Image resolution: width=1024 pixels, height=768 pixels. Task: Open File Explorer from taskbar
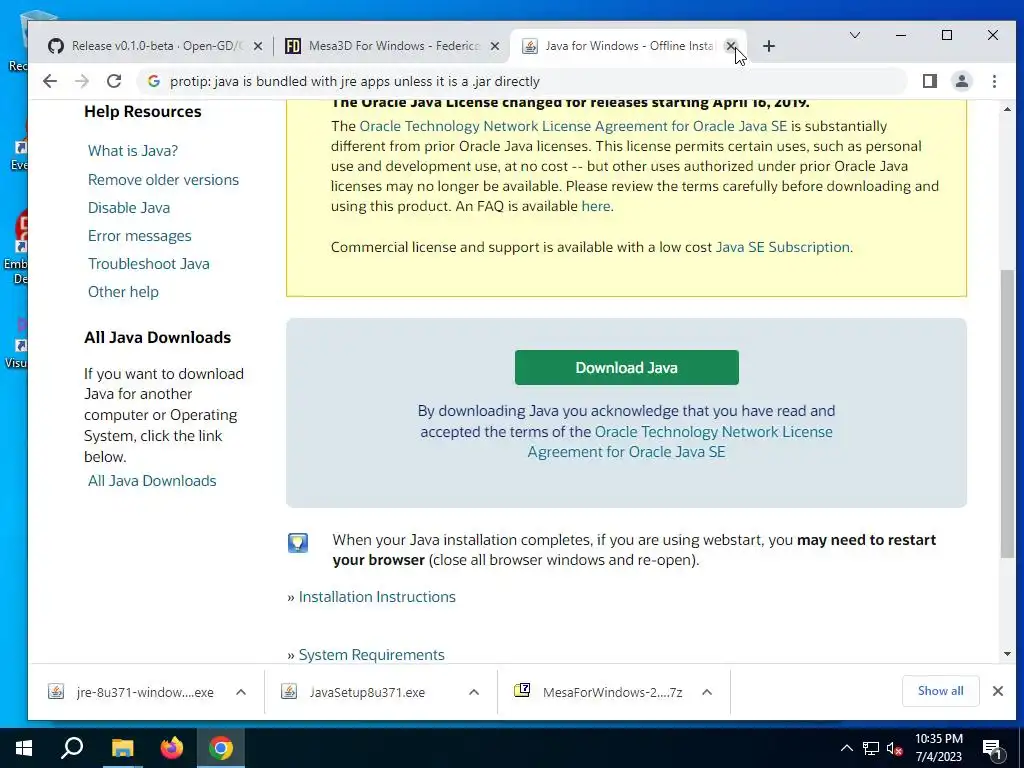pyautogui.click(x=122, y=748)
